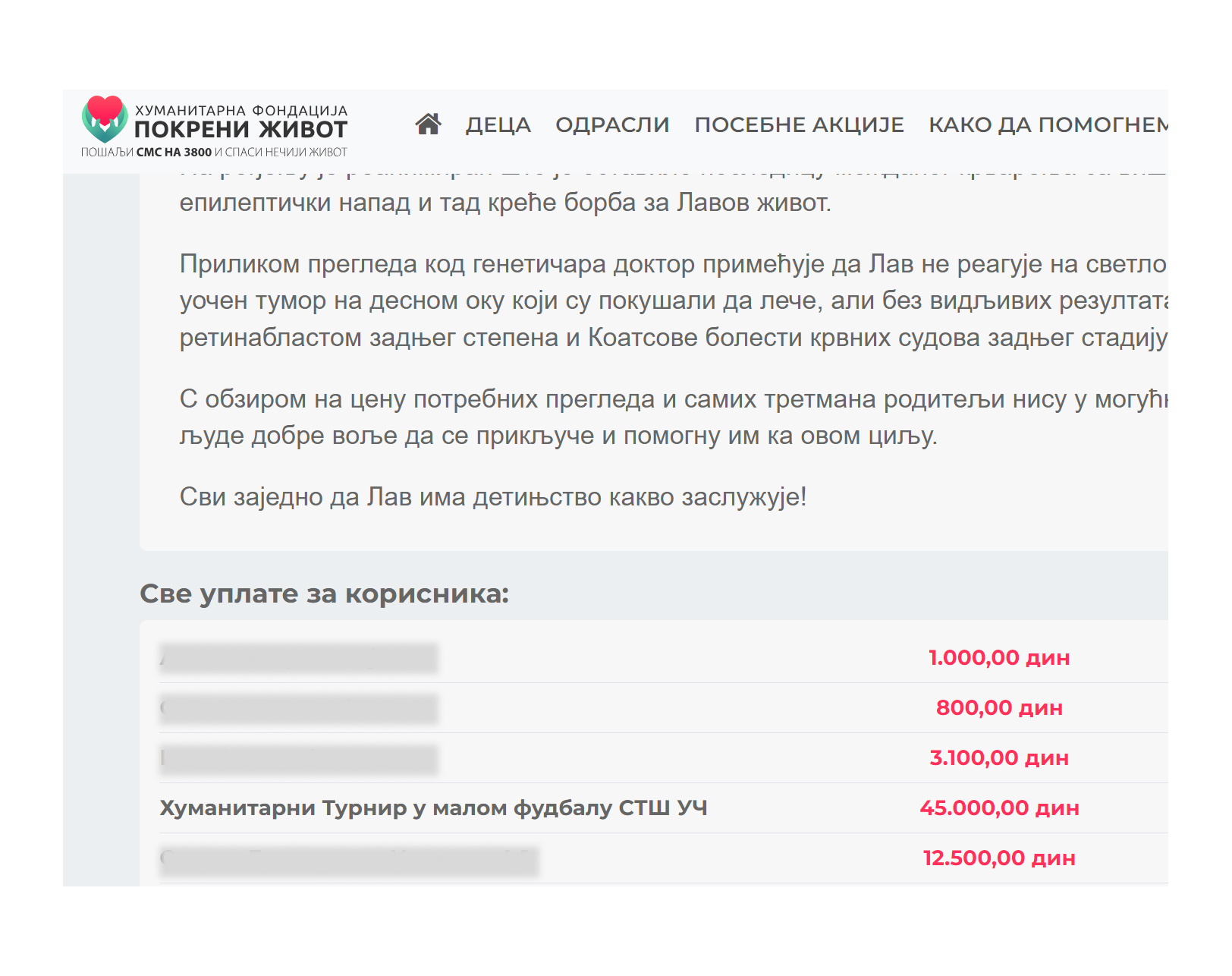Click the blurred donor name beside 12.500,00 дин
The height and width of the screenshot is (976, 1232).
coord(349,861)
